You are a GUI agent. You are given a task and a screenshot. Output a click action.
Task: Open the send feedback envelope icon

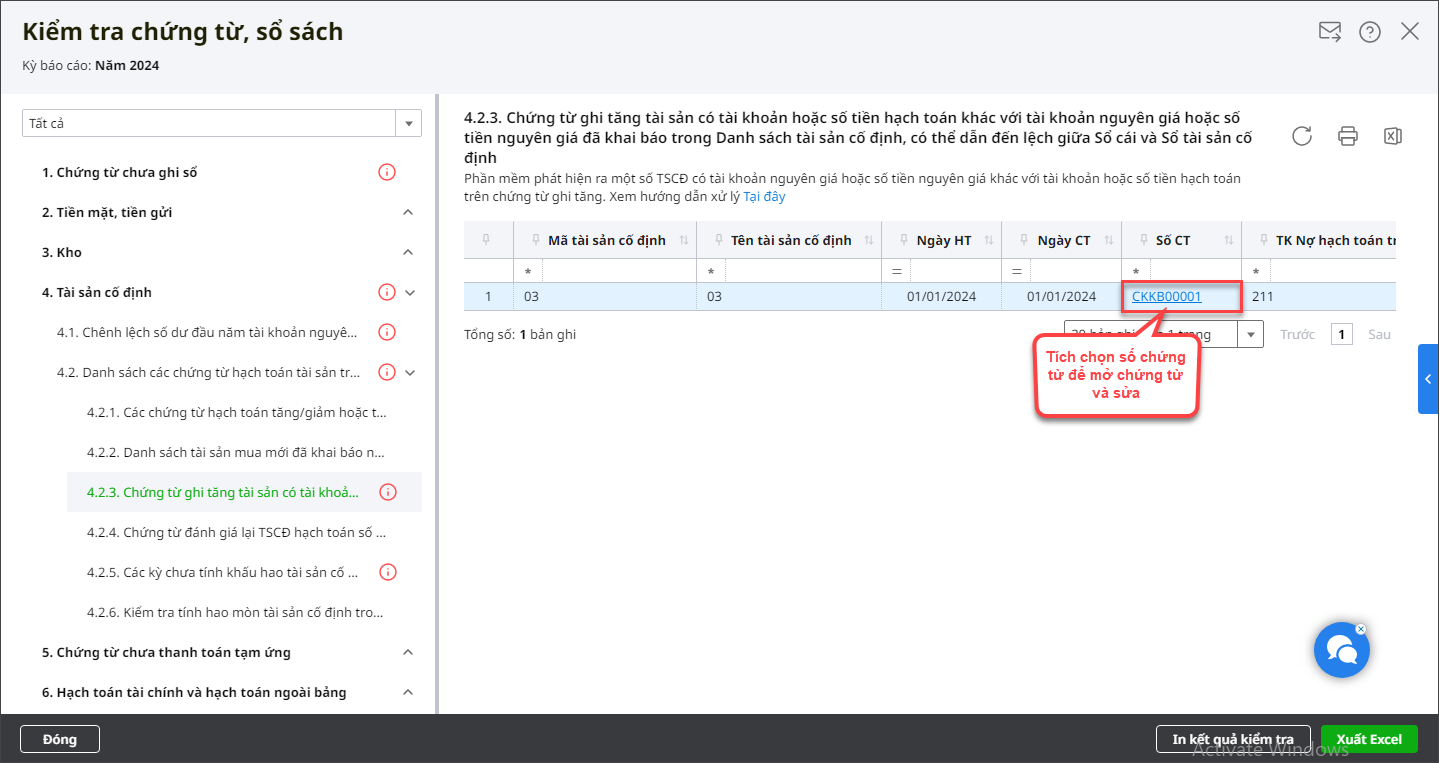pyautogui.click(x=1329, y=32)
